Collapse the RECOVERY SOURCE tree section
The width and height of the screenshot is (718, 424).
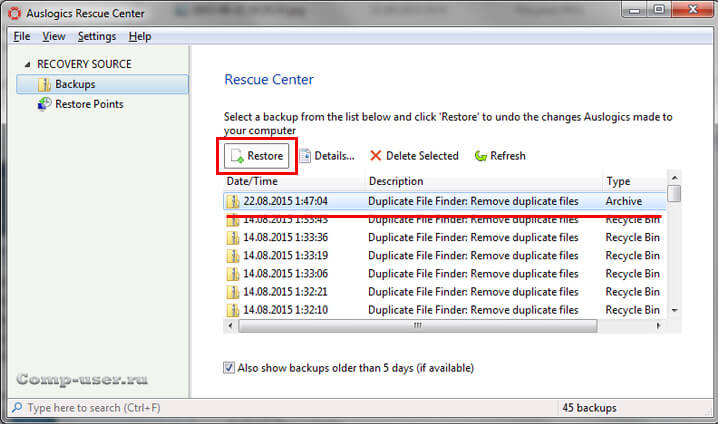pyautogui.click(x=27, y=65)
